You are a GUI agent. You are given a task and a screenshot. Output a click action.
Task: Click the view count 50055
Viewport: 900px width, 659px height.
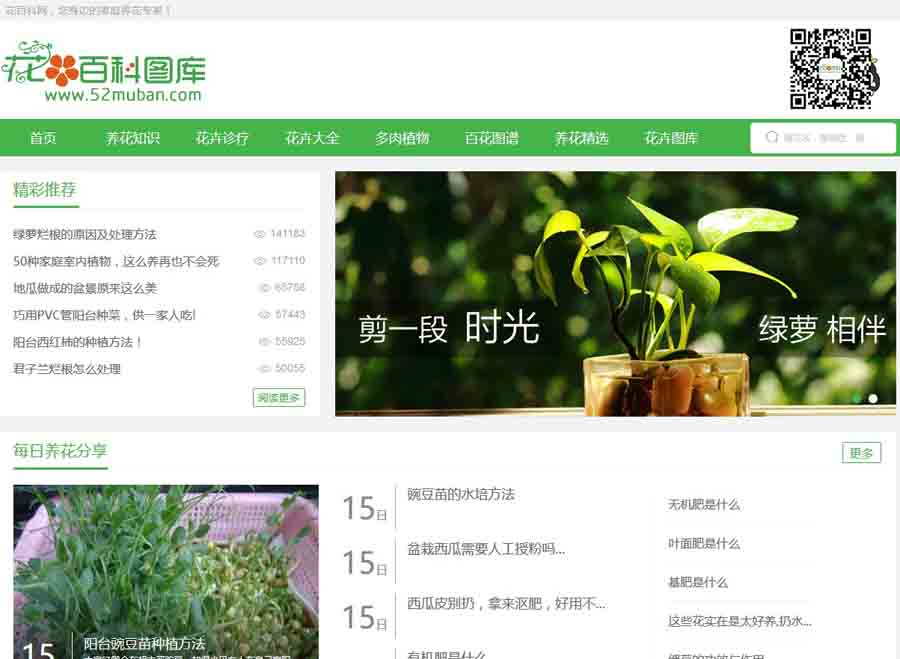click(290, 368)
